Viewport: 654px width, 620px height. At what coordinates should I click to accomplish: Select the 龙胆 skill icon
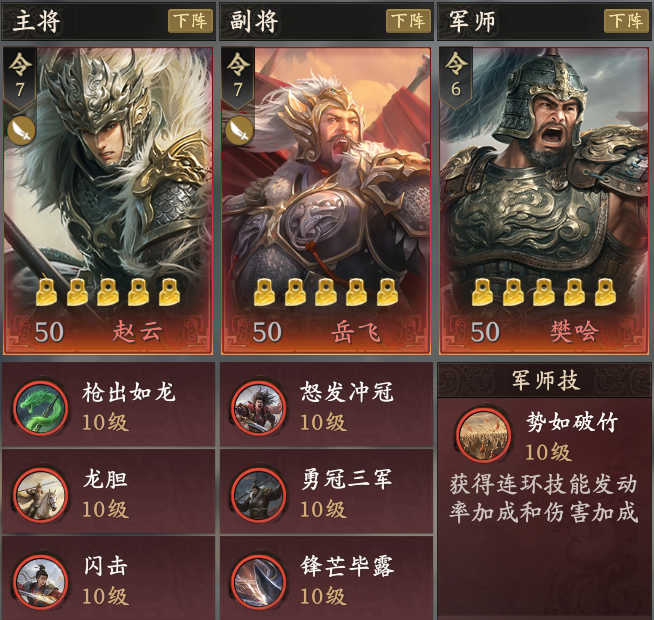(40, 495)
